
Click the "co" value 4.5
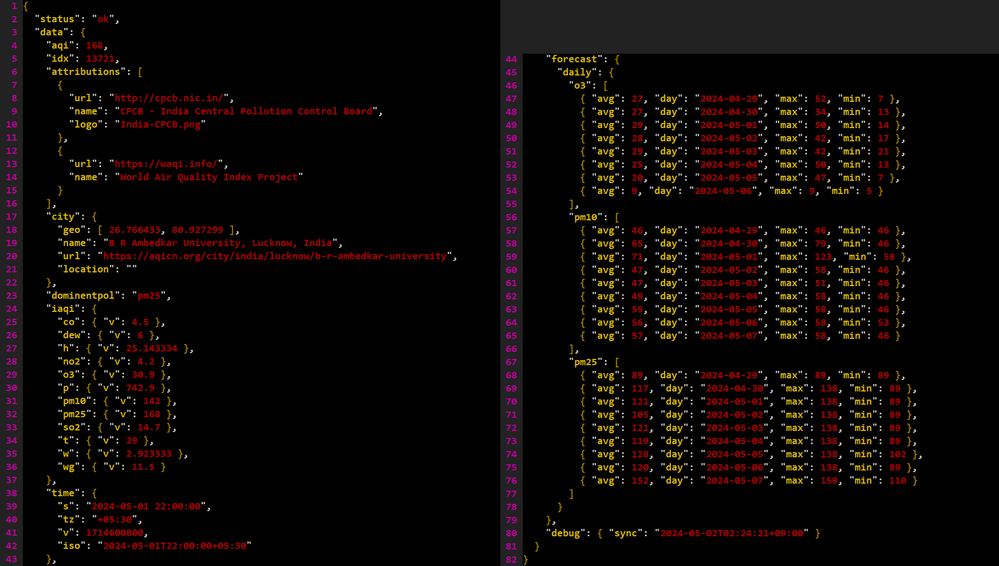(x=140, y=322)
